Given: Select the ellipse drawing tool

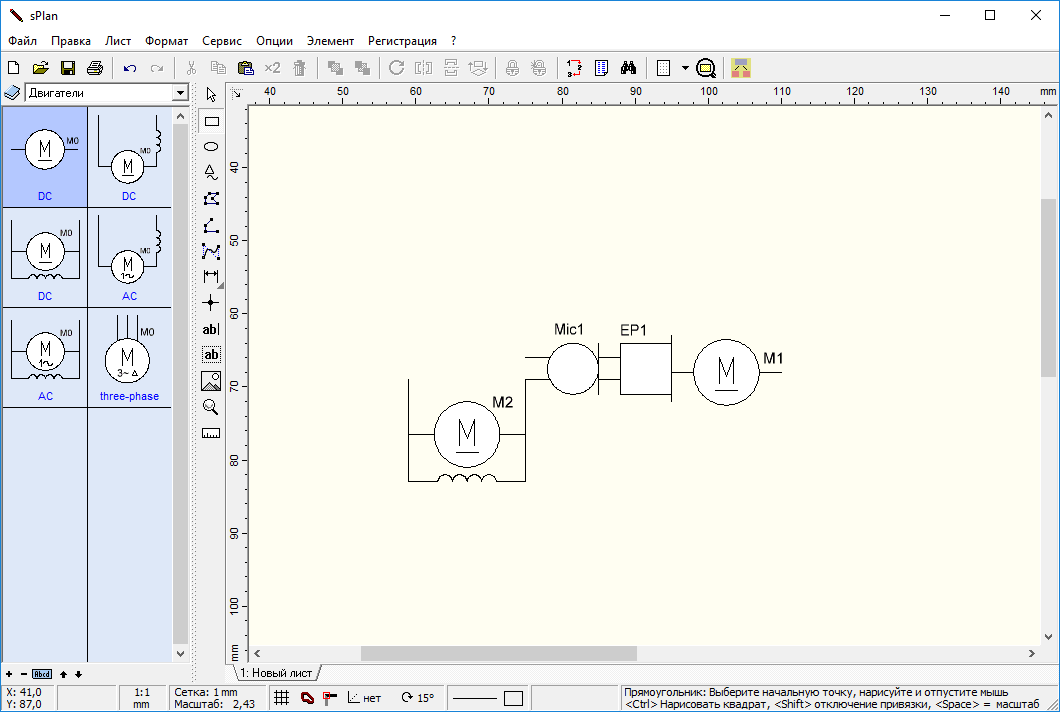Looking at the screenshot, I should [x=211, y=146].
